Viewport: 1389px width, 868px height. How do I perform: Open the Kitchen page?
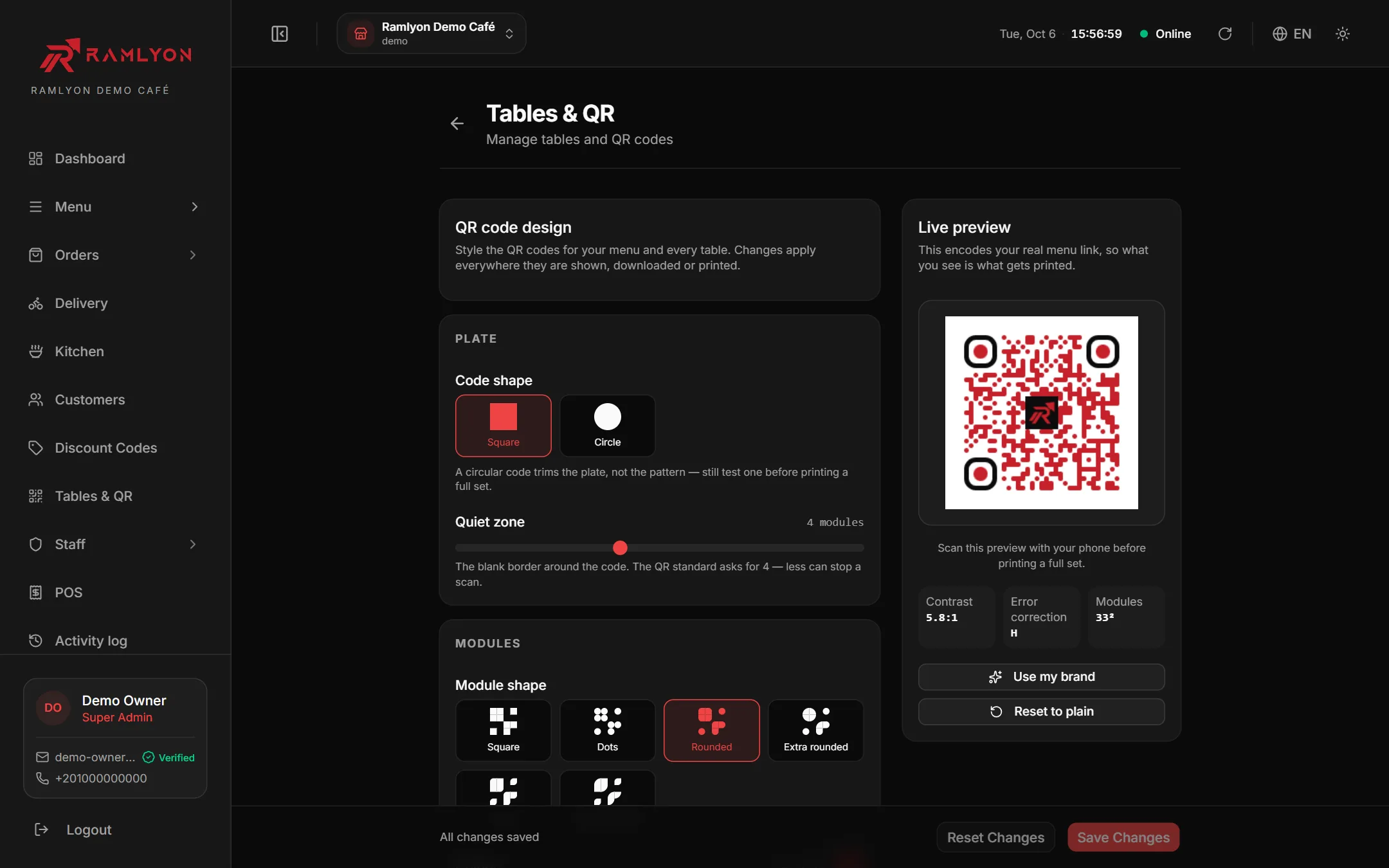[115, 351]
